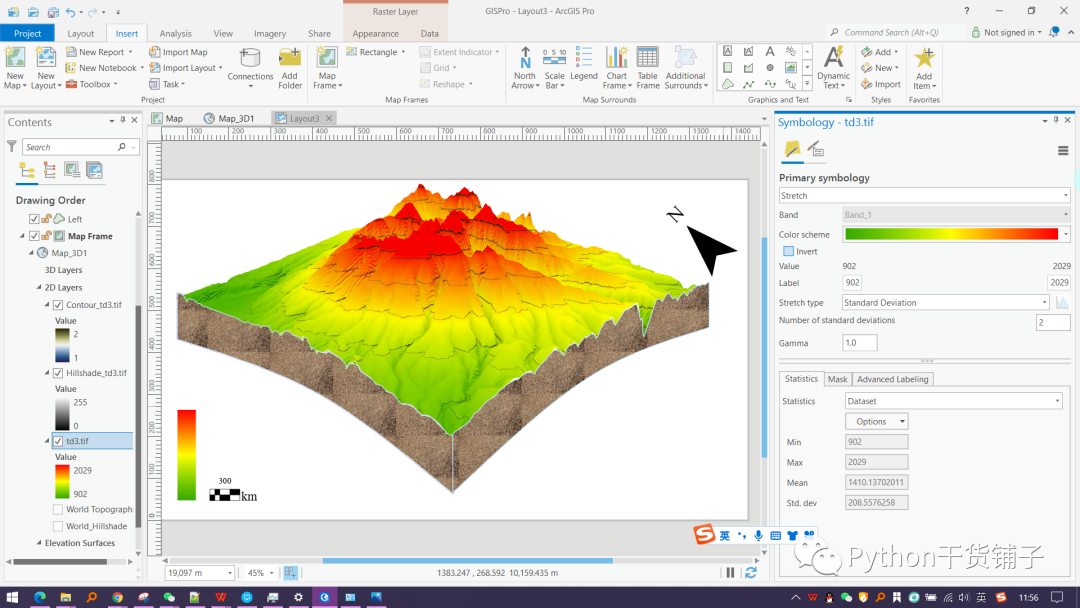Uncheck the td3.tif layer
The image size is (1080, 608).
(x=58, y=441)
